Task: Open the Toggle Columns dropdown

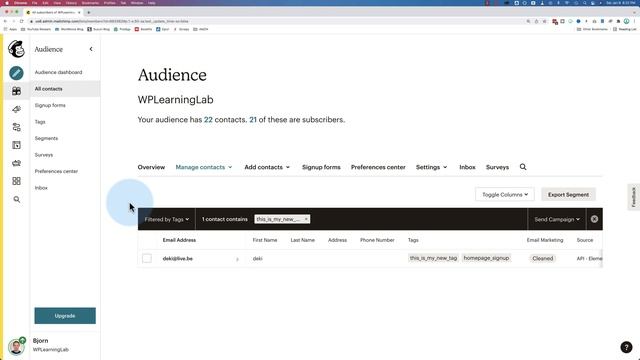Action: pos(505,195)
